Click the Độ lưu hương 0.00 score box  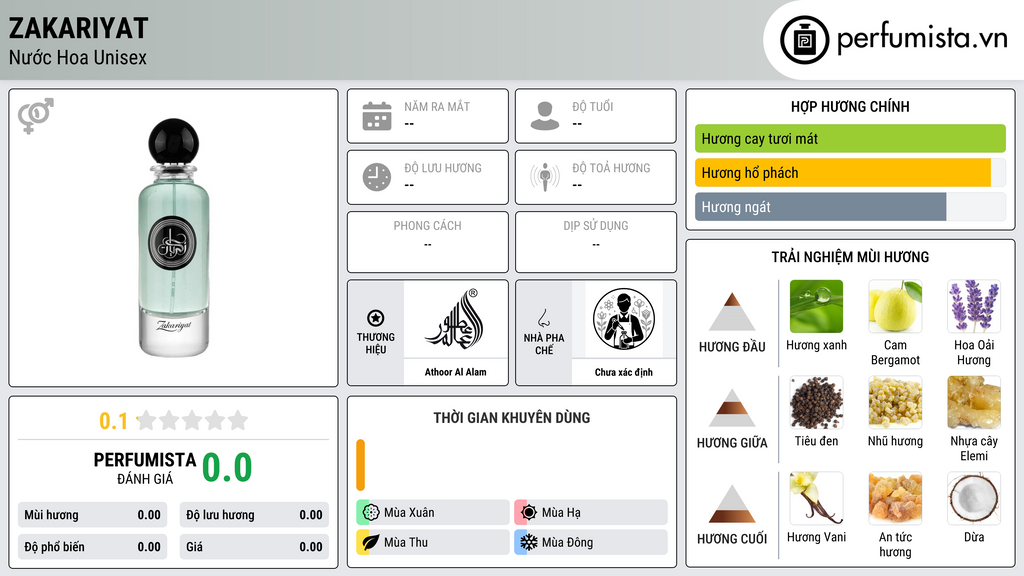click(254, 515)
